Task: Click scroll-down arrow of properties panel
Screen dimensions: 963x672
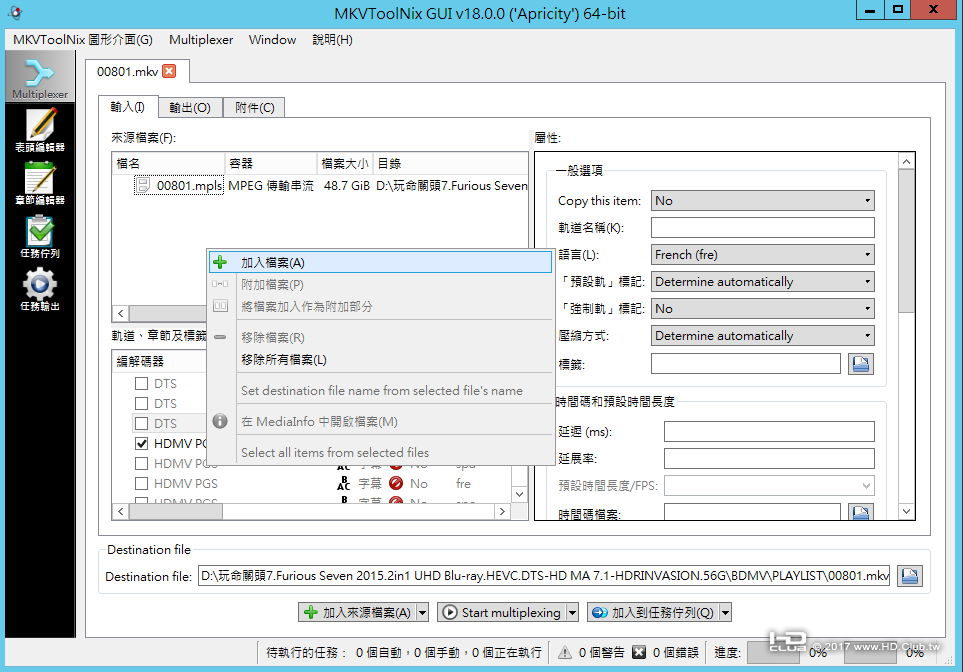Action: pos(906,511)
